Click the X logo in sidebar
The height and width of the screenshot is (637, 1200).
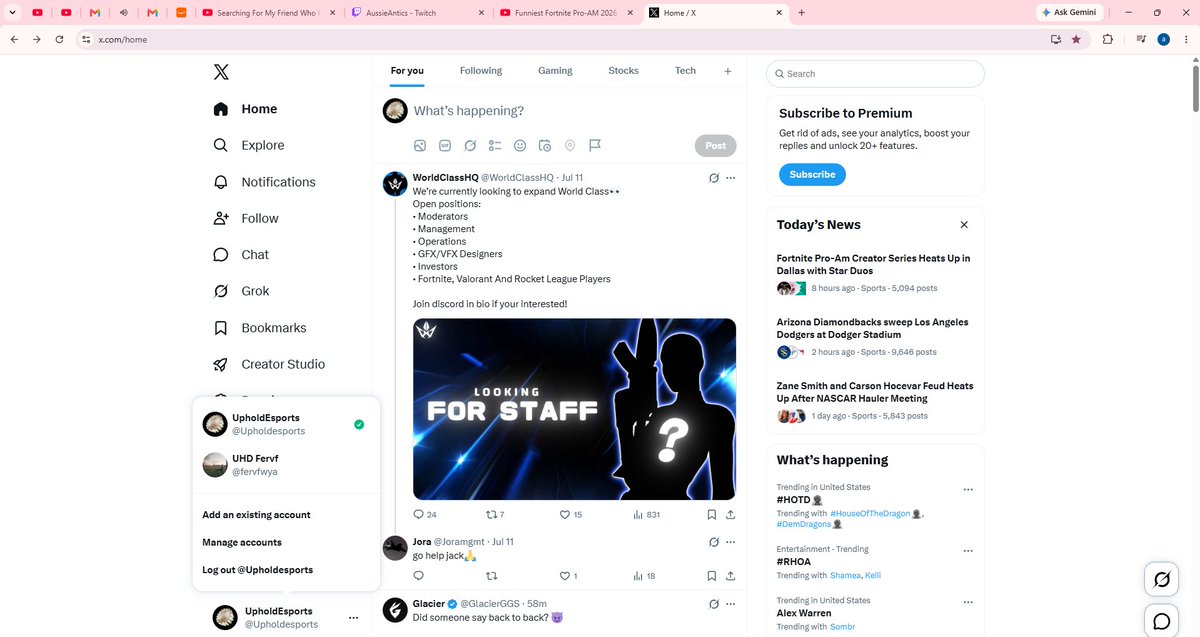point(221,72)
